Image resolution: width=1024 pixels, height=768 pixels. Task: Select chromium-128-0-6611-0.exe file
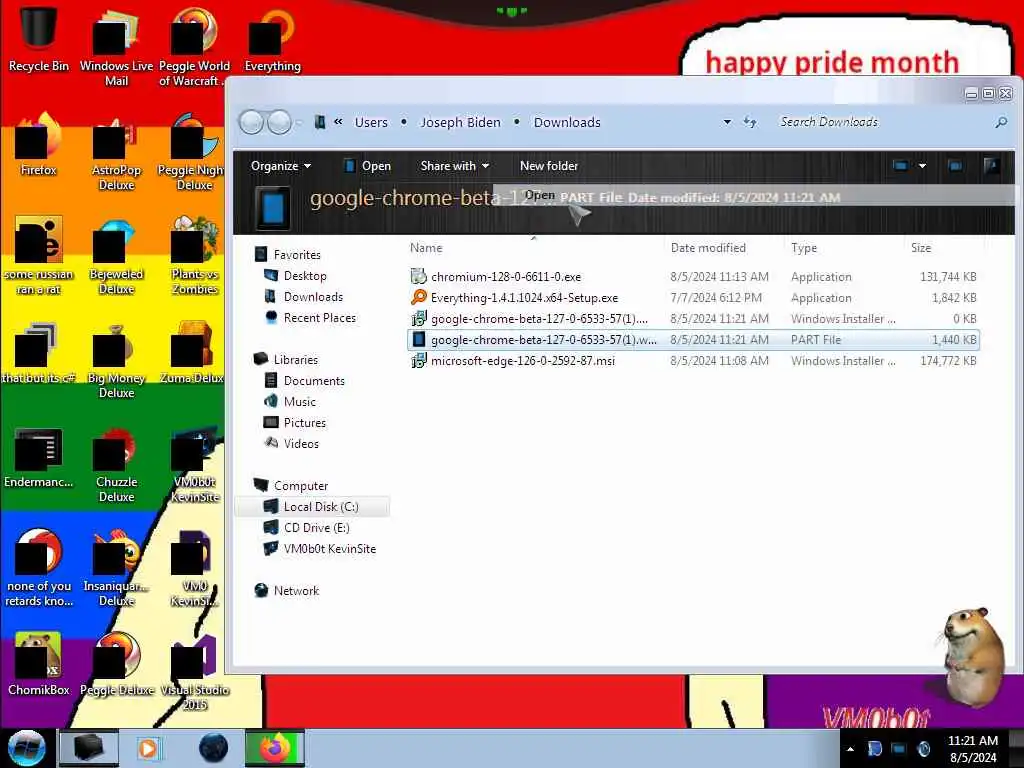click(x=693, y=277)
